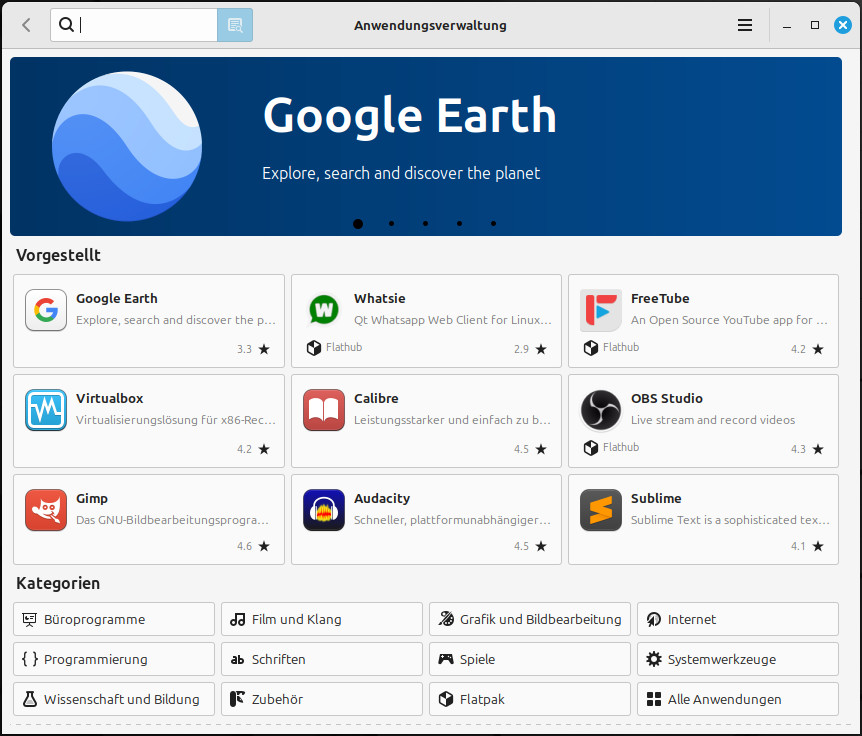
Task: Click Flathub icon on OBS Studio card
Action: (x=591, y=447)
